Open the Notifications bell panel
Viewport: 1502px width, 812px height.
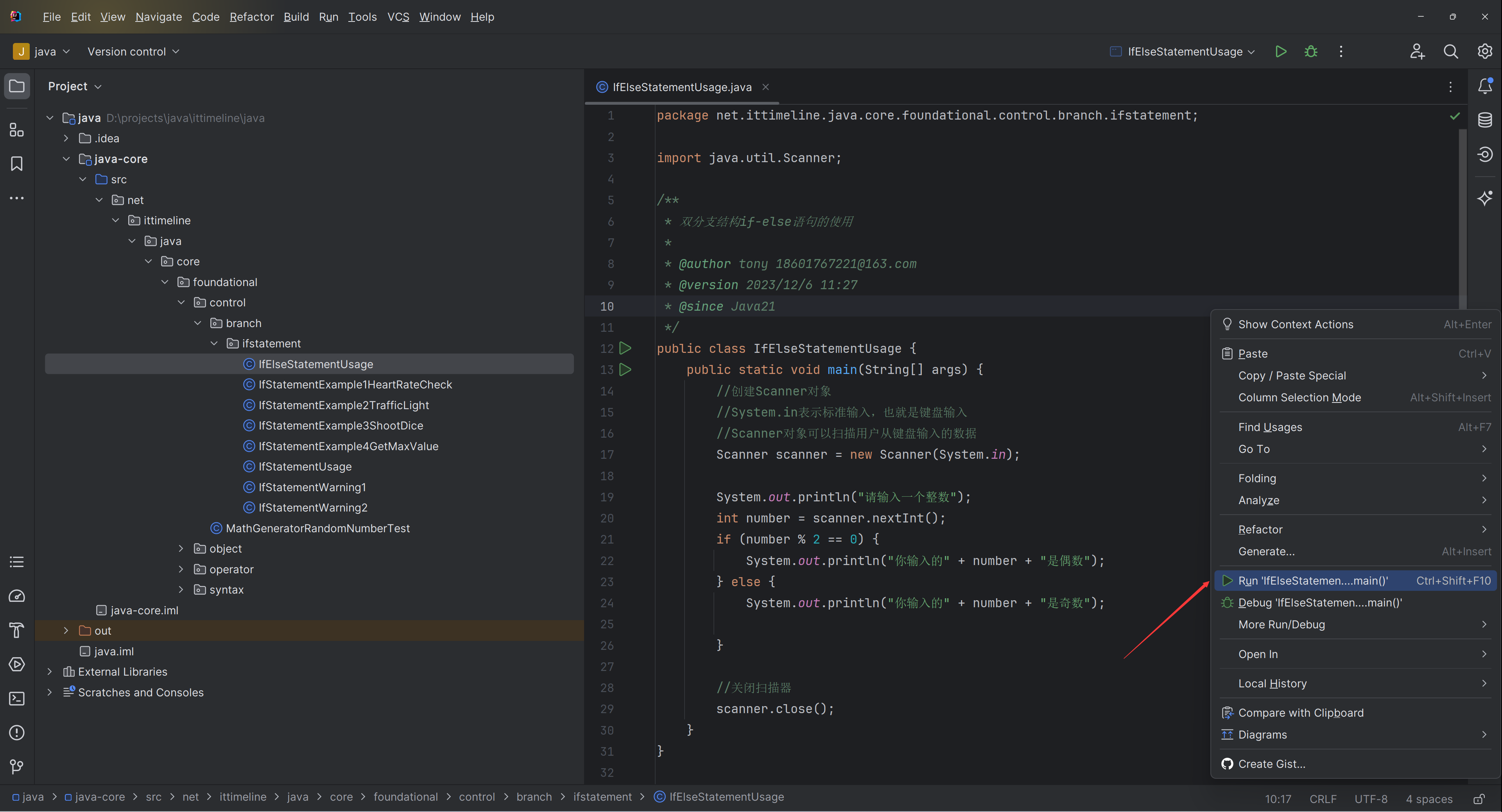pyautogui.click(x=1484, y=86)
